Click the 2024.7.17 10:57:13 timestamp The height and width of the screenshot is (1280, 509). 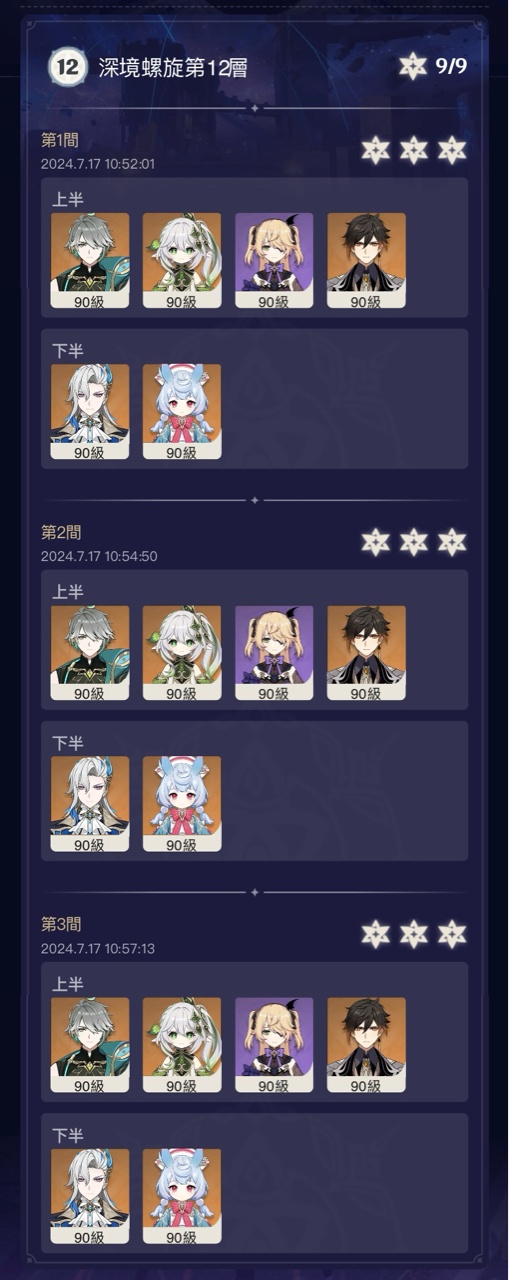[98, 949]
